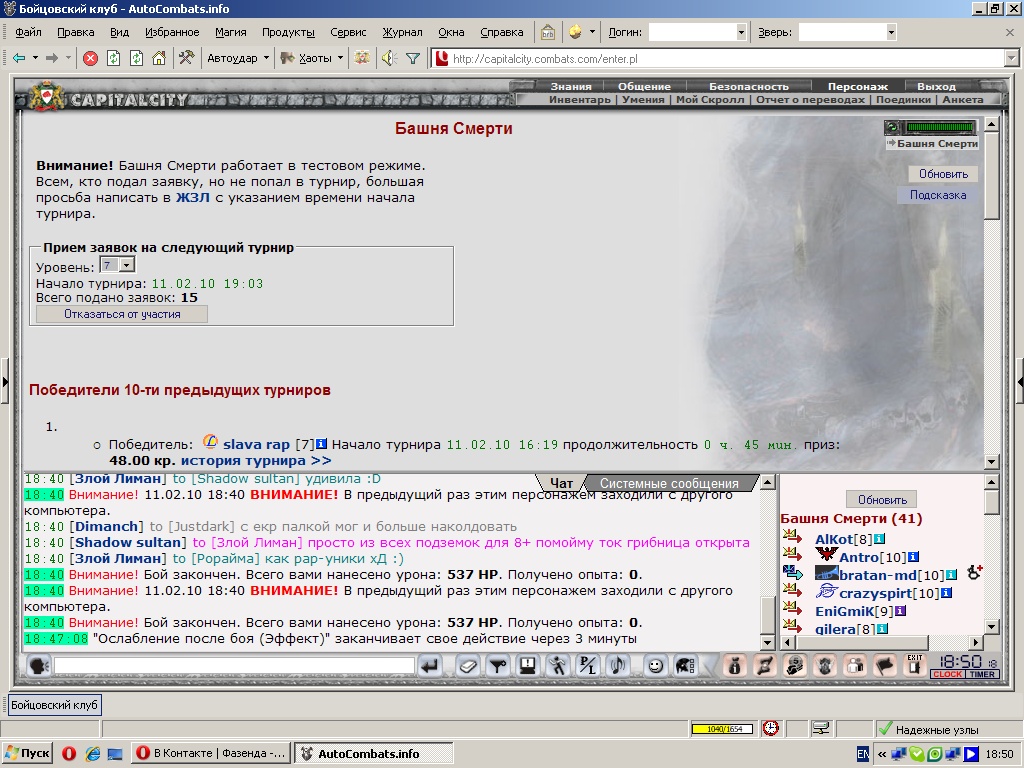The image size is (1024, 768).
Task: Switch to CLOCK mode
Action: pos(947,674)
